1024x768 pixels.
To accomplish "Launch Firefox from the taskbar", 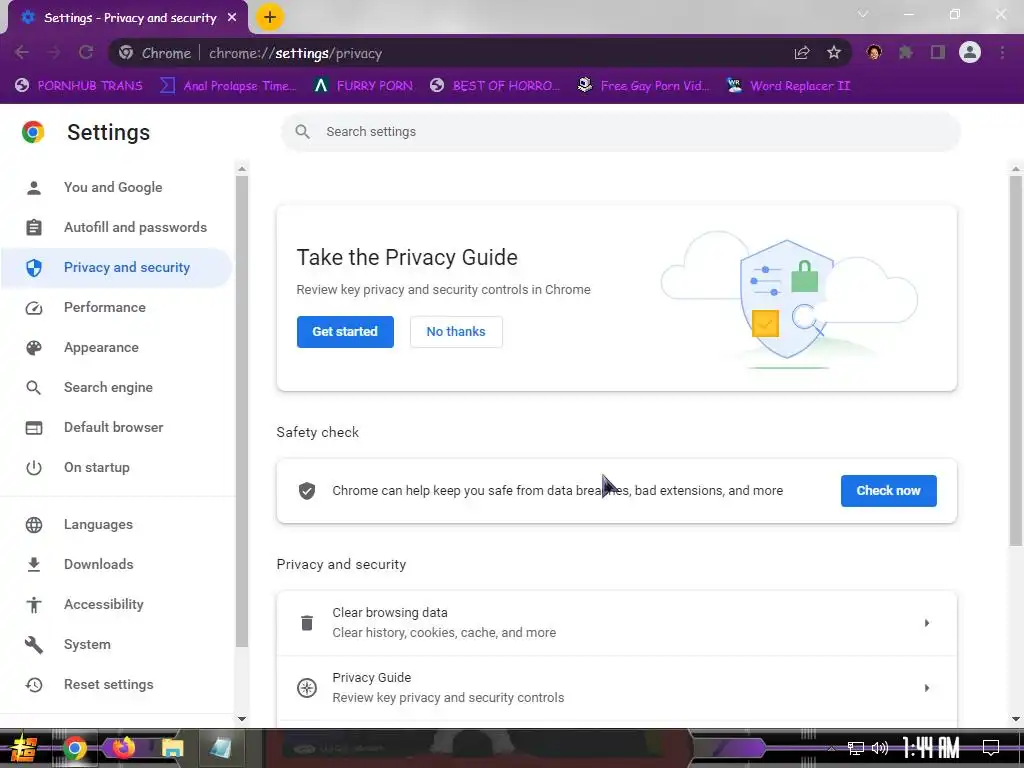I will pos(123,747).
